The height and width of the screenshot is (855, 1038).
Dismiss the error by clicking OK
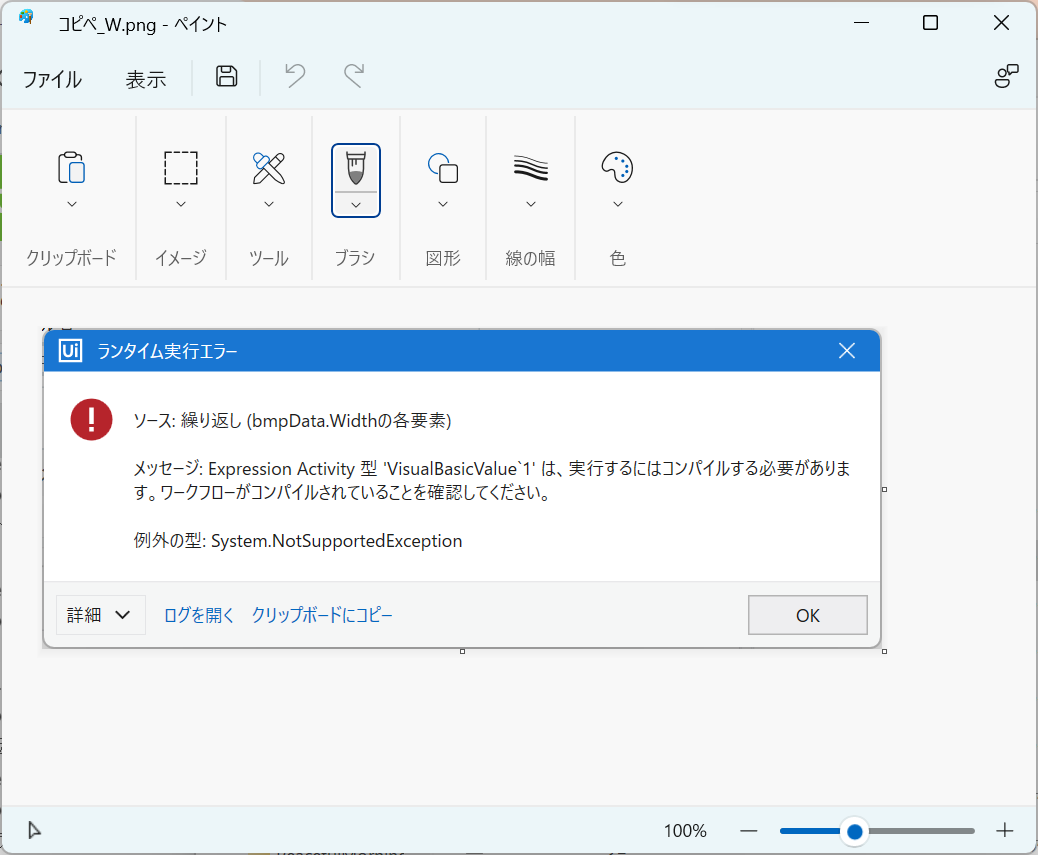point(807,614)
